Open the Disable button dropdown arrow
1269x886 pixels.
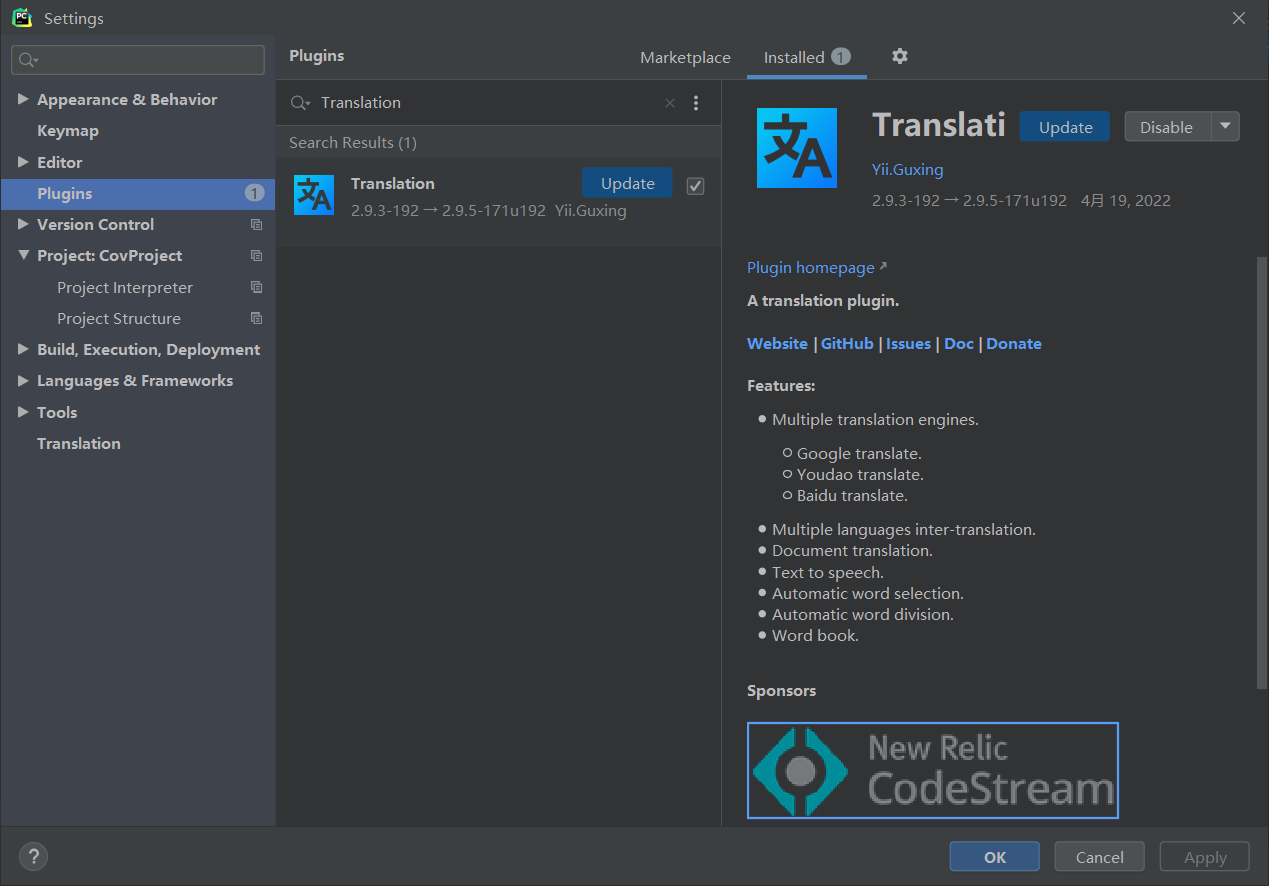click(1225, 127)
